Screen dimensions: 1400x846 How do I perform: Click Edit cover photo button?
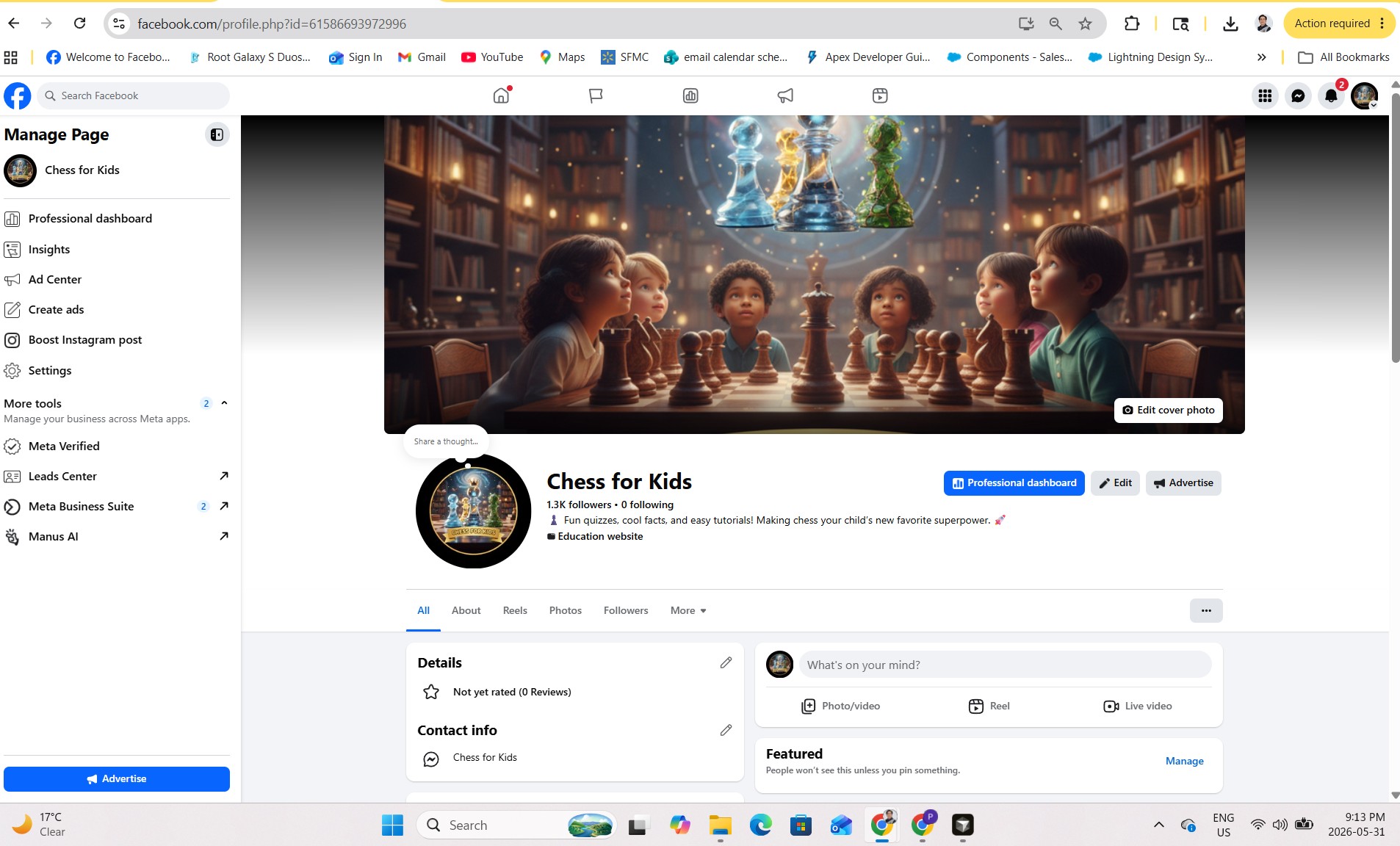click(1168, 410)
